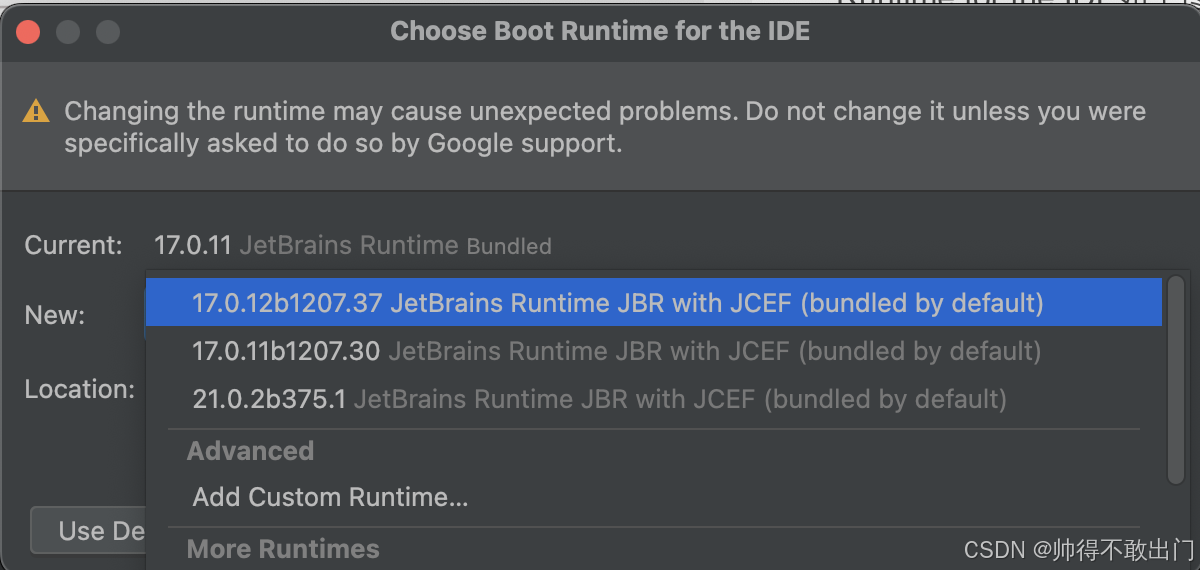This screenshot has height=570, width=1200.
Task: Click the gray minimize window button
Action: (x=68, y=32)
